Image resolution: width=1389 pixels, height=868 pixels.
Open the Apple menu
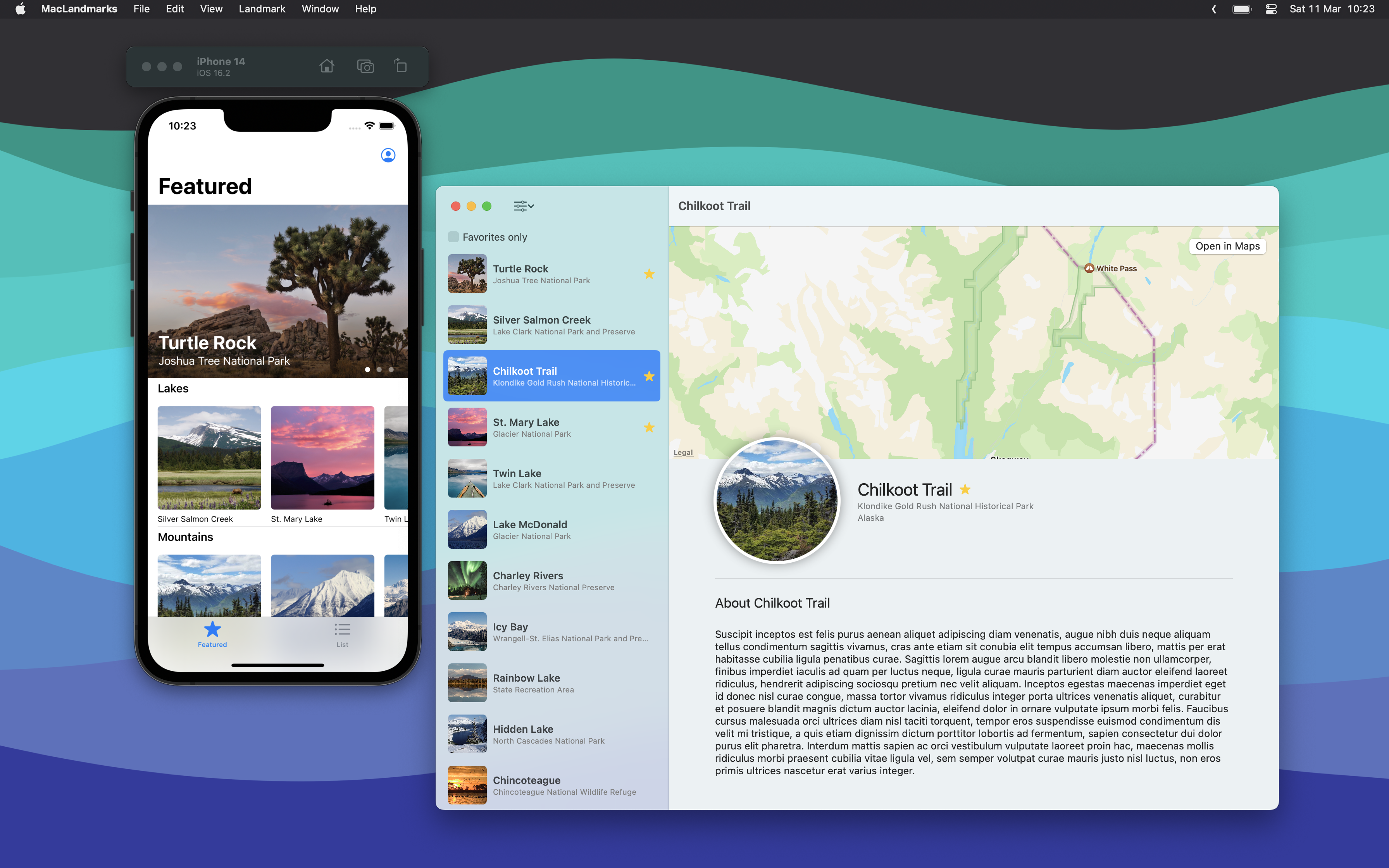pos(20,9)
